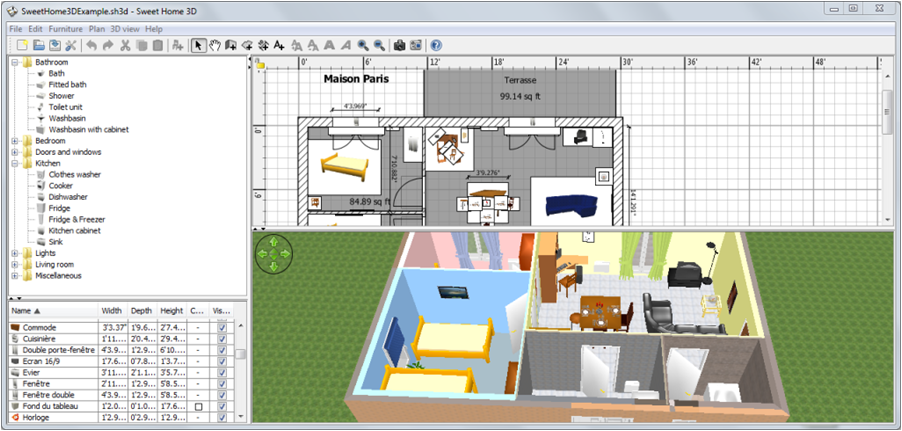The width and height of the screenshot is (902, 431).
Task: Click the Paste clipboard icon
Action: [157, 45]
